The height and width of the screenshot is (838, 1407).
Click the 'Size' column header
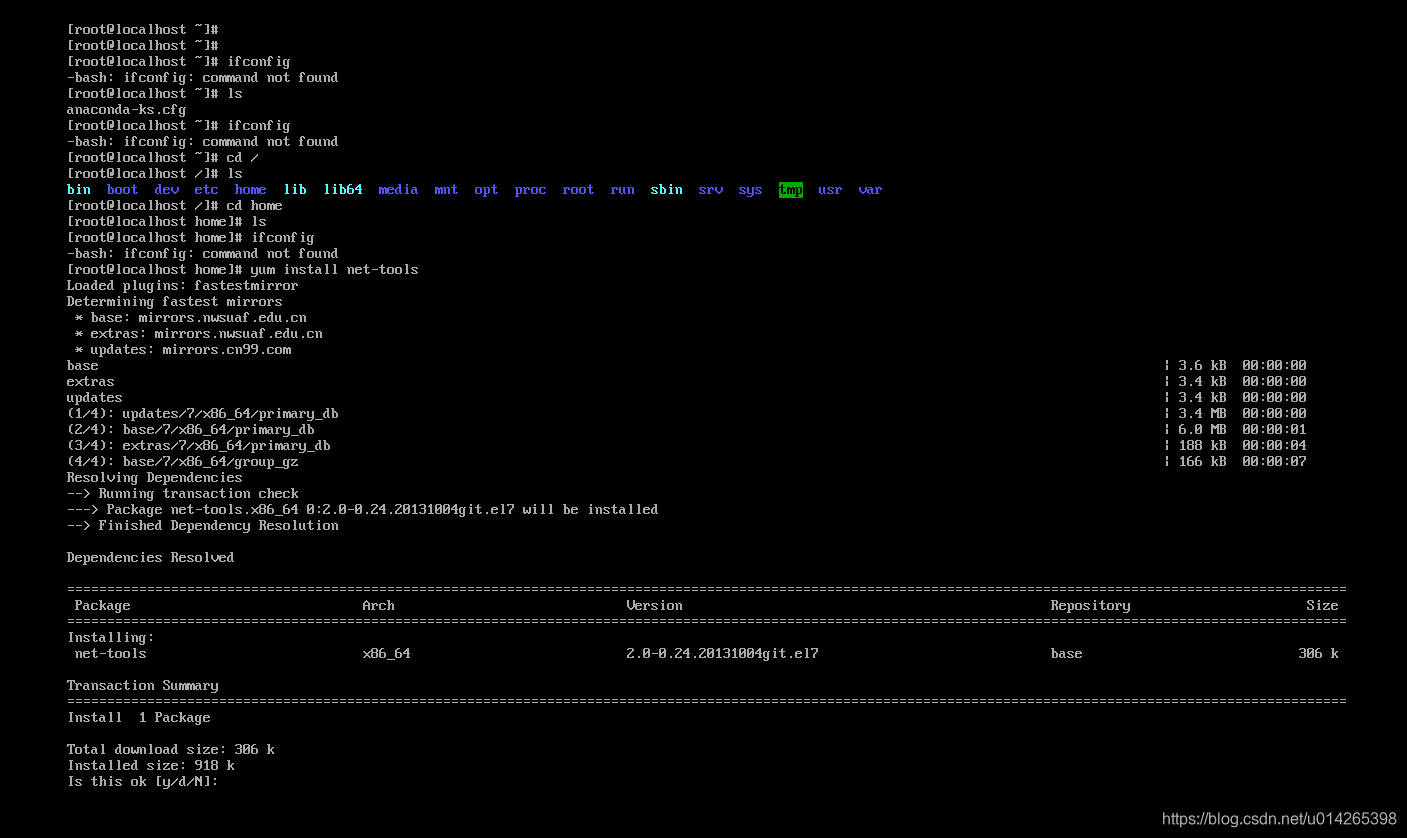coord(1323,606)
